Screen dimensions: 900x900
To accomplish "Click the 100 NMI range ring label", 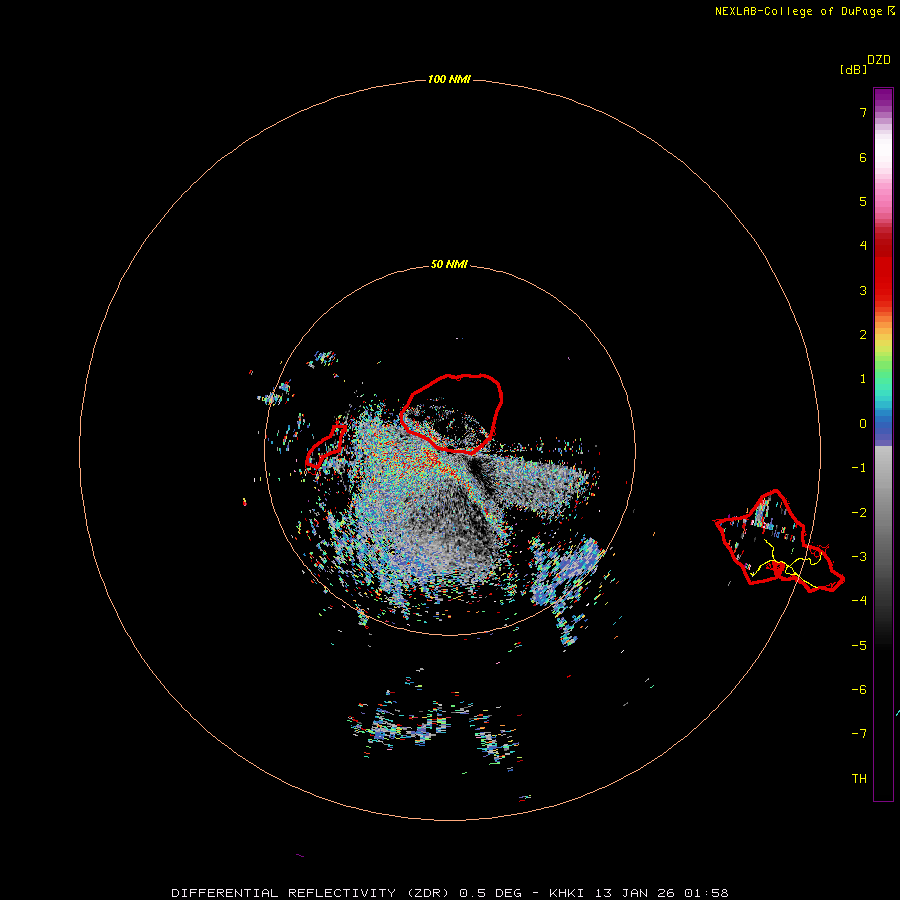I will tap(449, 79).
